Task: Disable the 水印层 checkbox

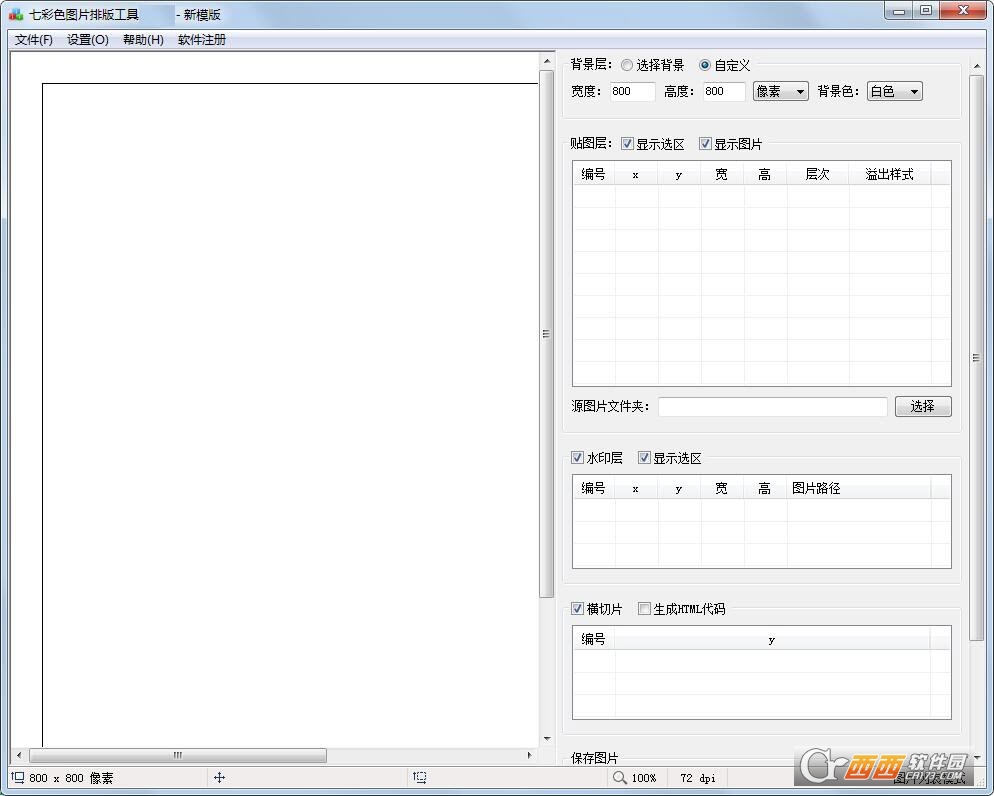Action: point(577,458)
